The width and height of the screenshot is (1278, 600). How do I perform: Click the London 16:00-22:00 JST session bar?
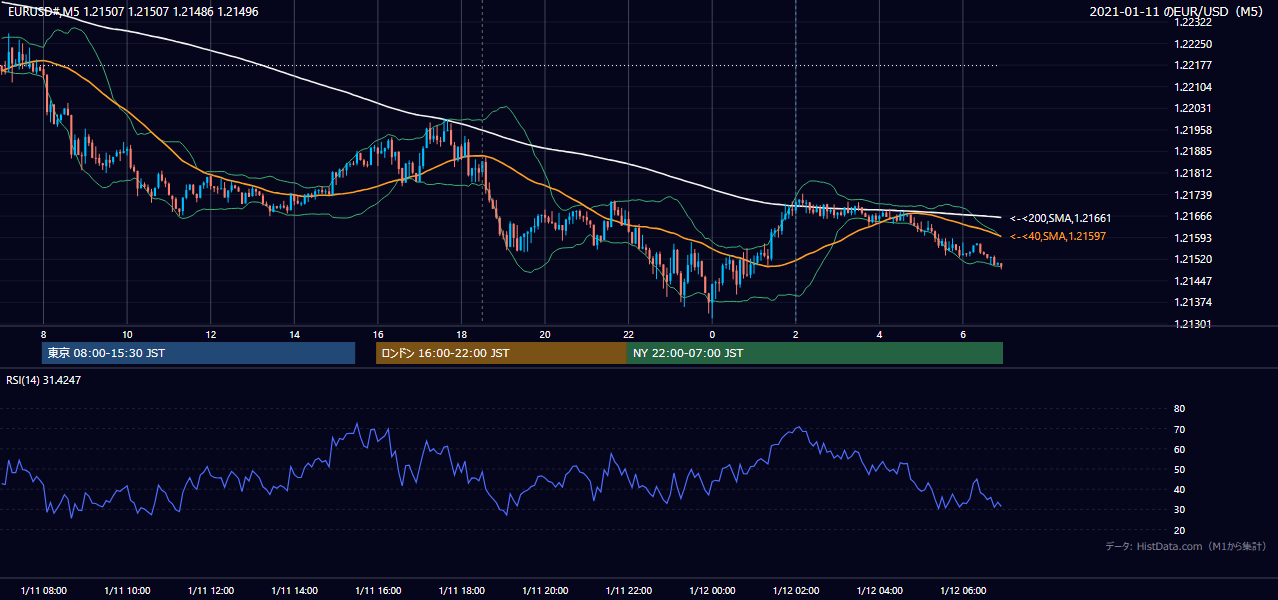click(x=501, y=353)
